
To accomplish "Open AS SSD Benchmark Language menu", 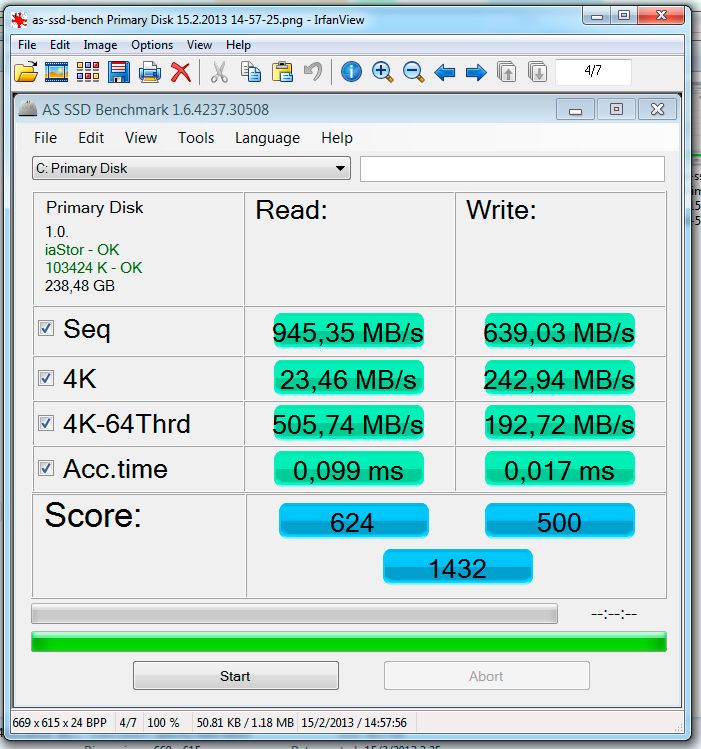I will [267, 138].
